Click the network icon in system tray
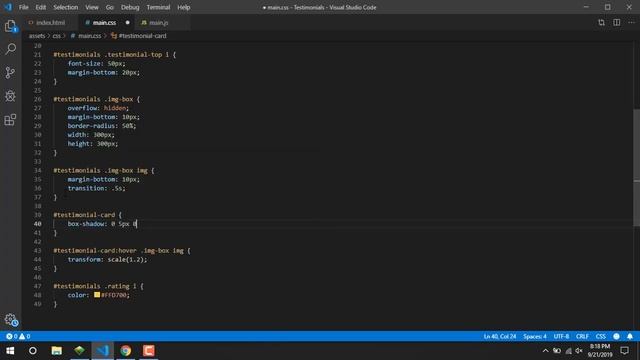Image resolution: width=640 pixels, height=360 pixels. pyautogui.click(x=568, y=351)
